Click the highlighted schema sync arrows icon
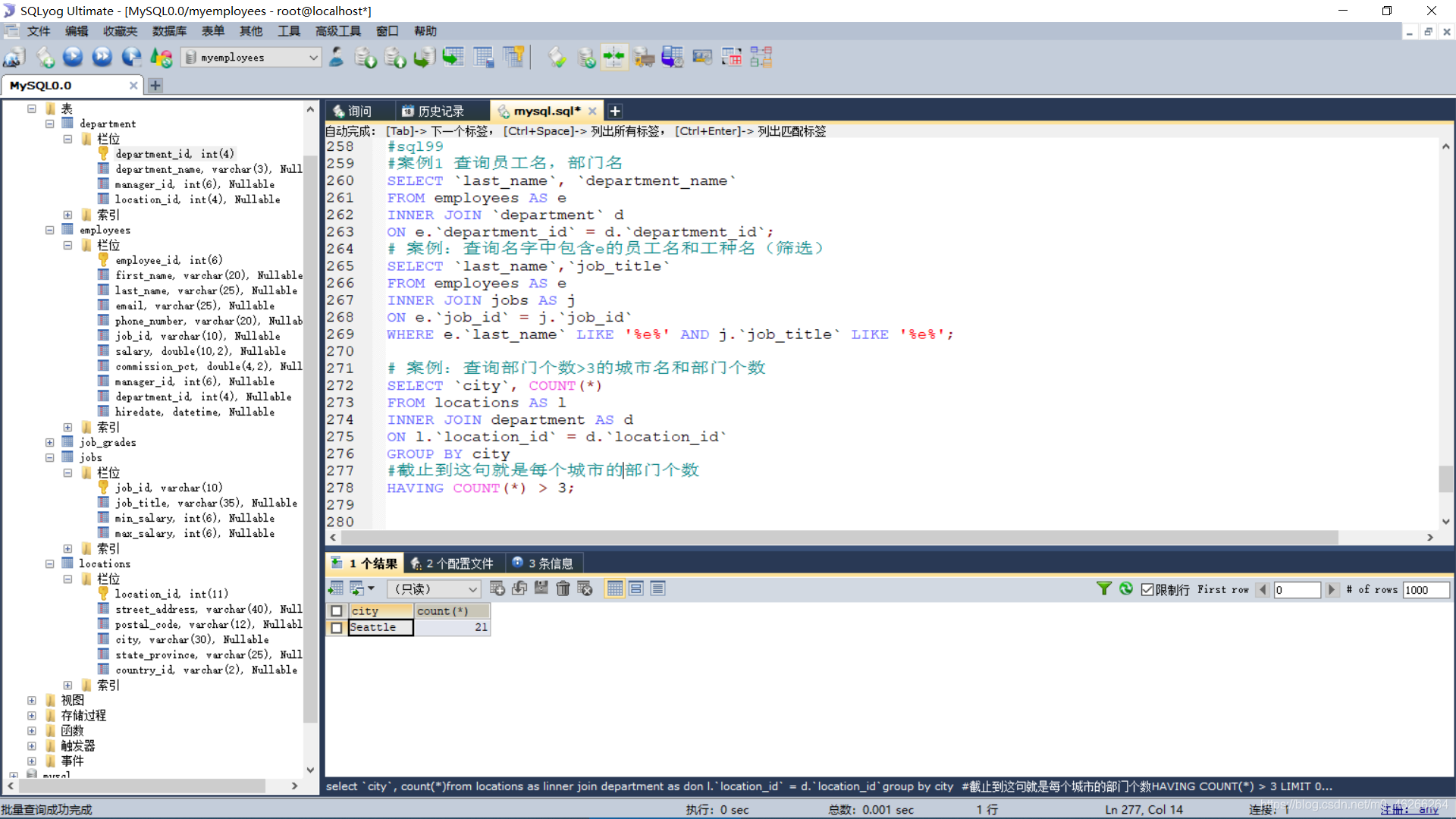 tap(614, 57)
